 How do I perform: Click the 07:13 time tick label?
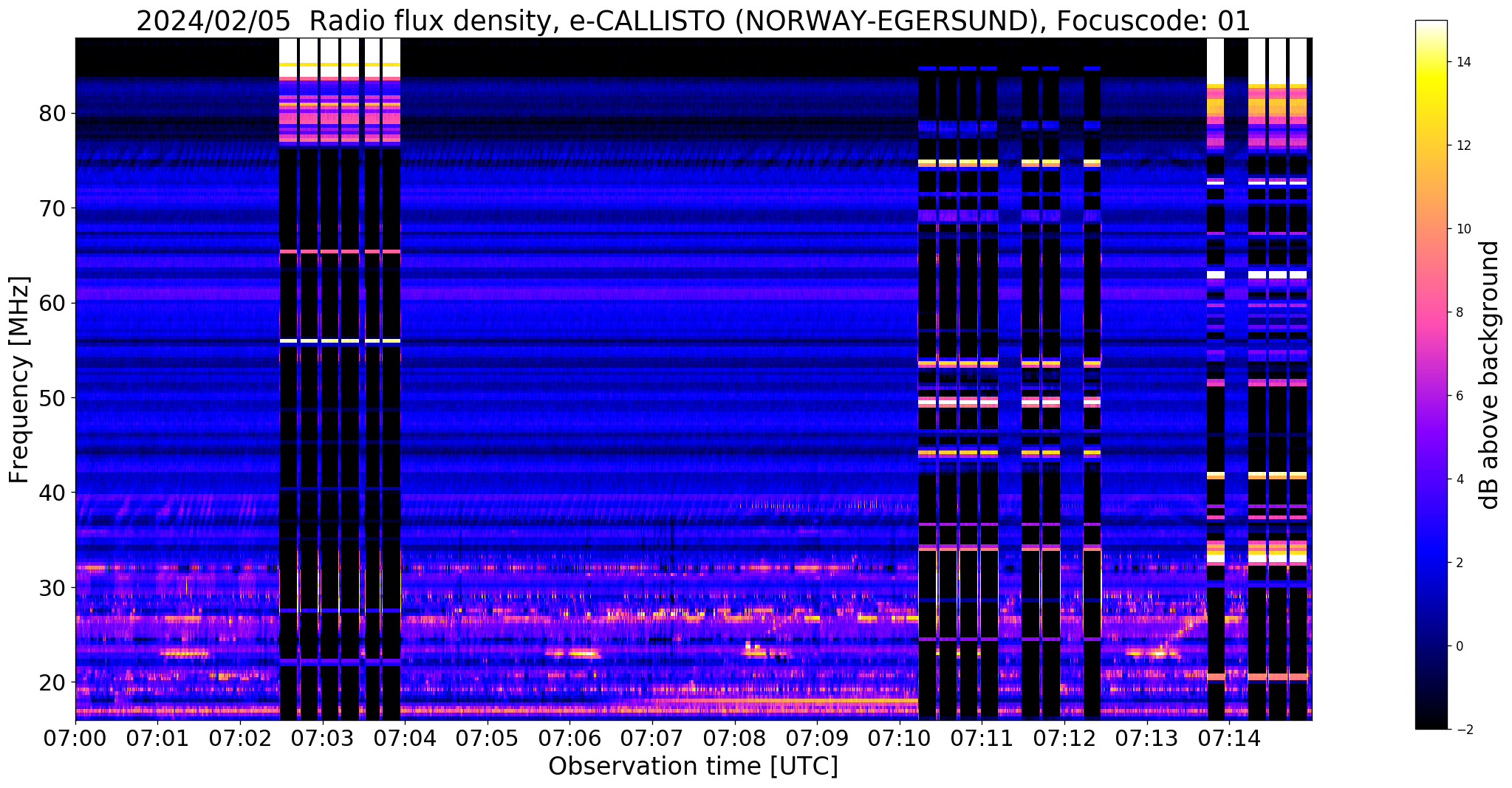(1146, 738)
